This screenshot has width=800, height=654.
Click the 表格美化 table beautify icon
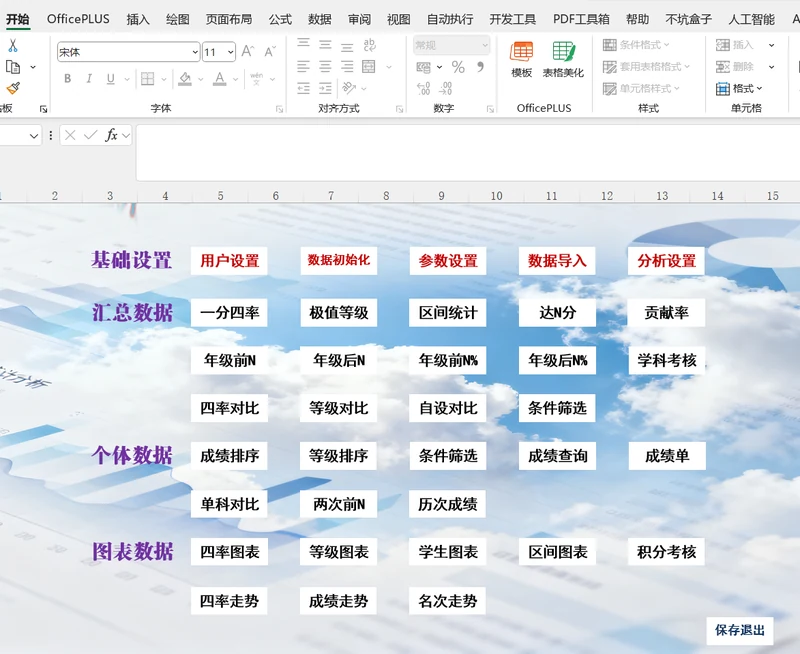(x=563, y=59)
